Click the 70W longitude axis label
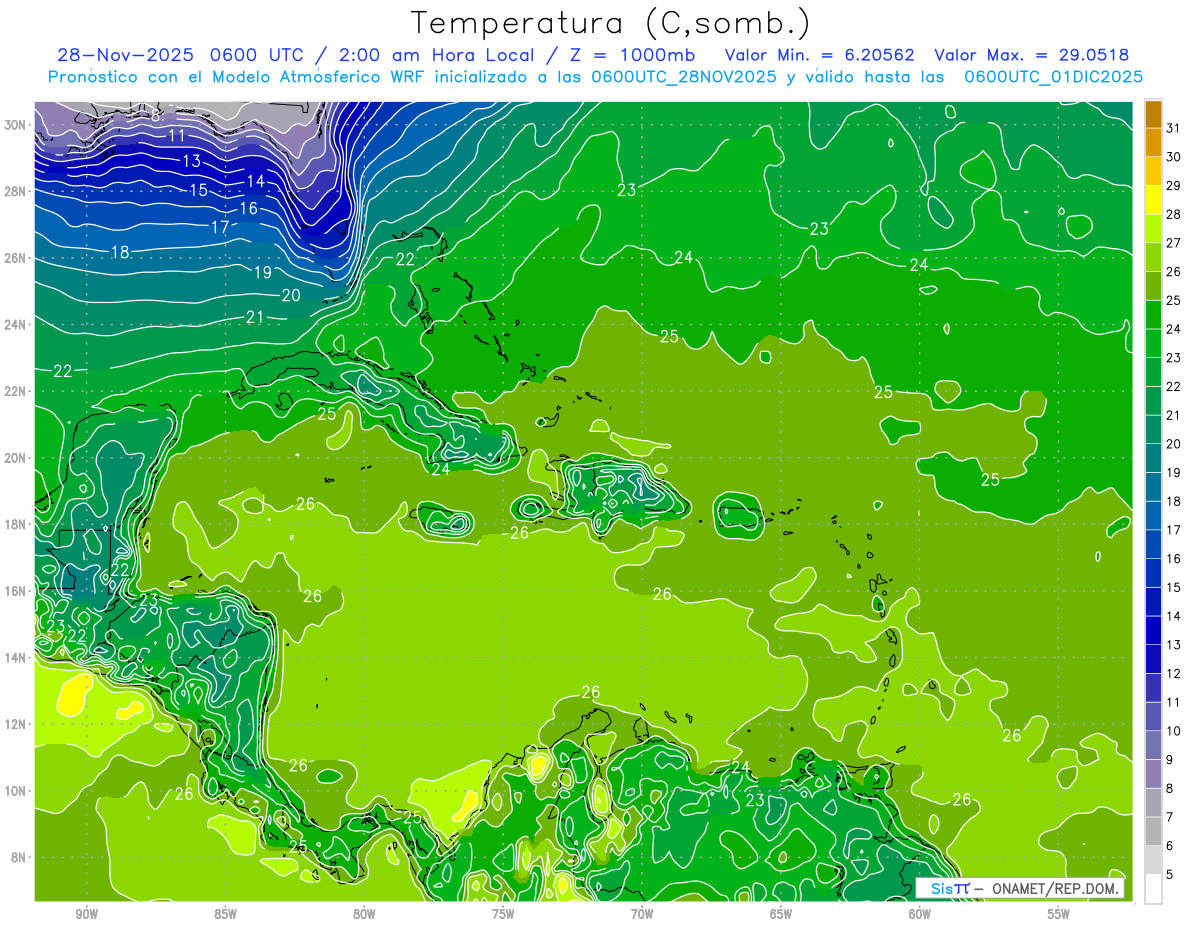Image resolution: width=1200 pixels, height=927 pixels. [642, 914]
